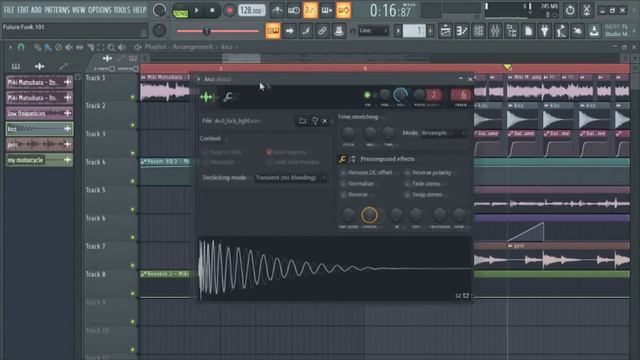
Task: Enable the Remove DC offset checkbox
Action: [343, 173]
